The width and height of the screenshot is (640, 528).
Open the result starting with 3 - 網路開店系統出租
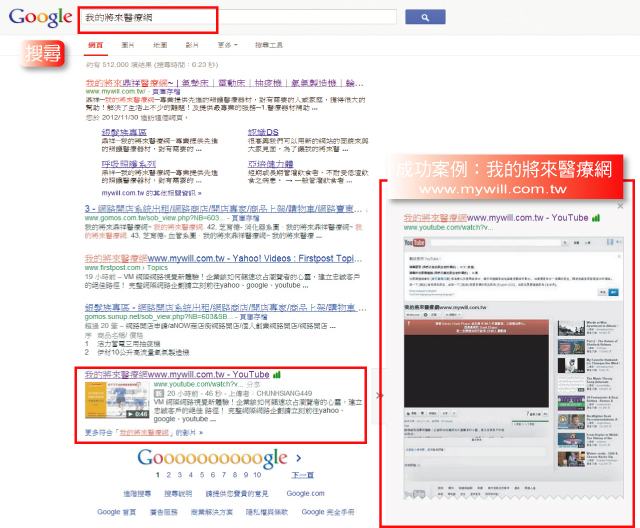223,209
